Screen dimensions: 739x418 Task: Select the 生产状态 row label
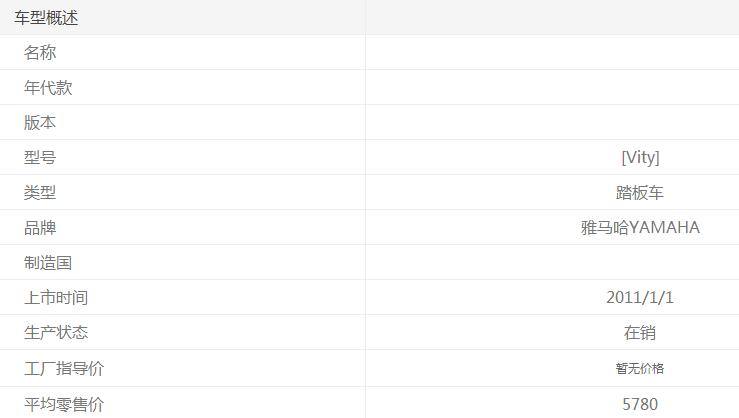(56, 333)
